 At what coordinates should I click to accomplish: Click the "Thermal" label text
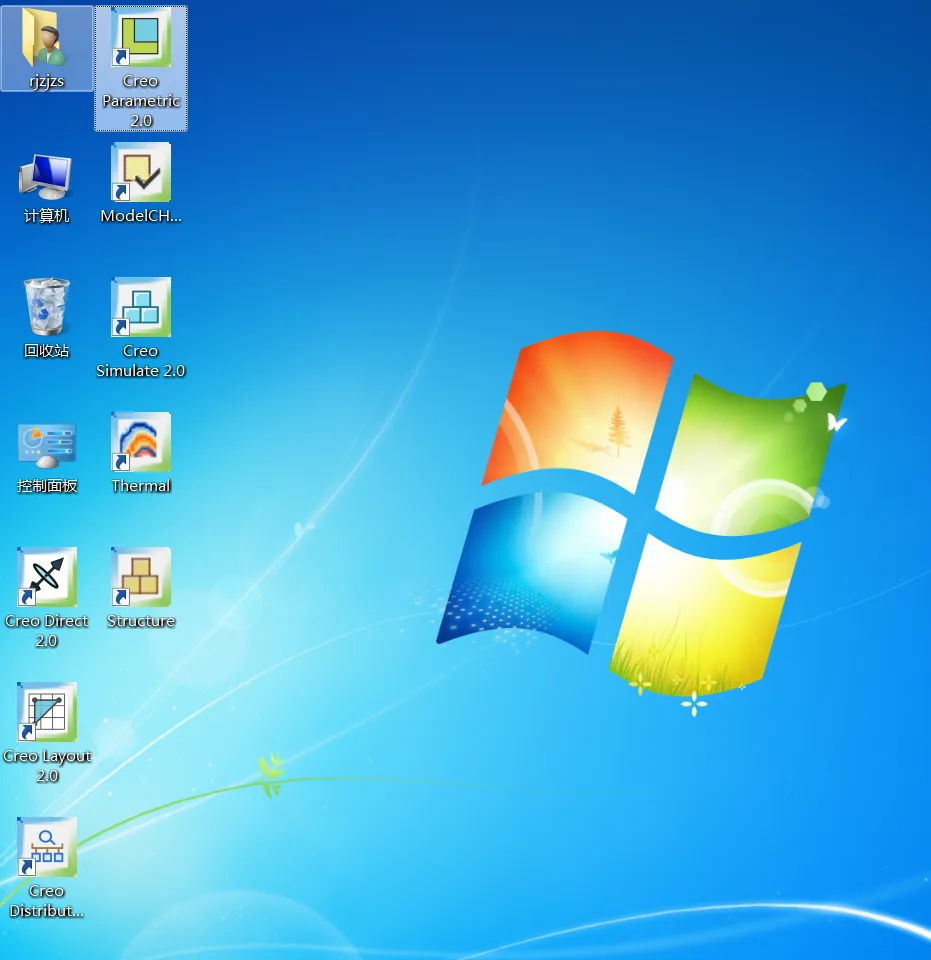pyautogui.click(x=141, y=486)
